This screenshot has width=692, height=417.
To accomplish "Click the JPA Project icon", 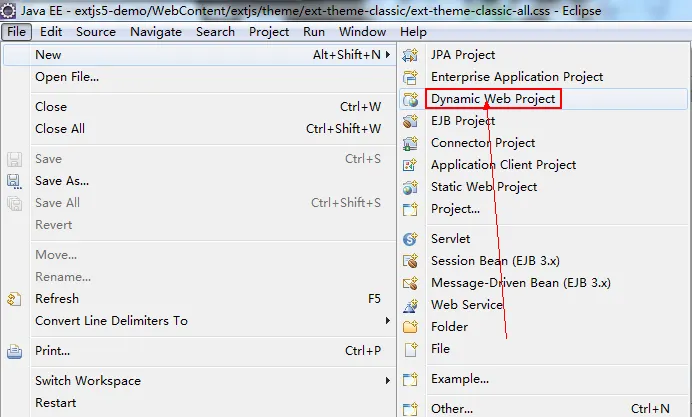I will (x=410, y=55).
